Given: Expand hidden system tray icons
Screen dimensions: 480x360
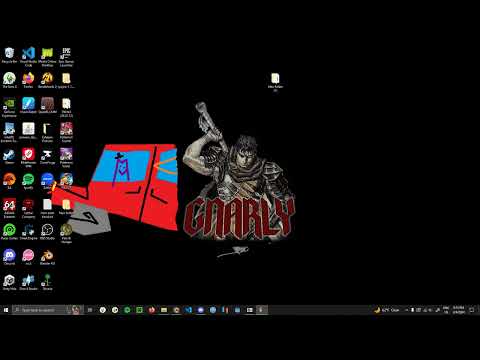Looking at the screenshot, I should [406, 310].
